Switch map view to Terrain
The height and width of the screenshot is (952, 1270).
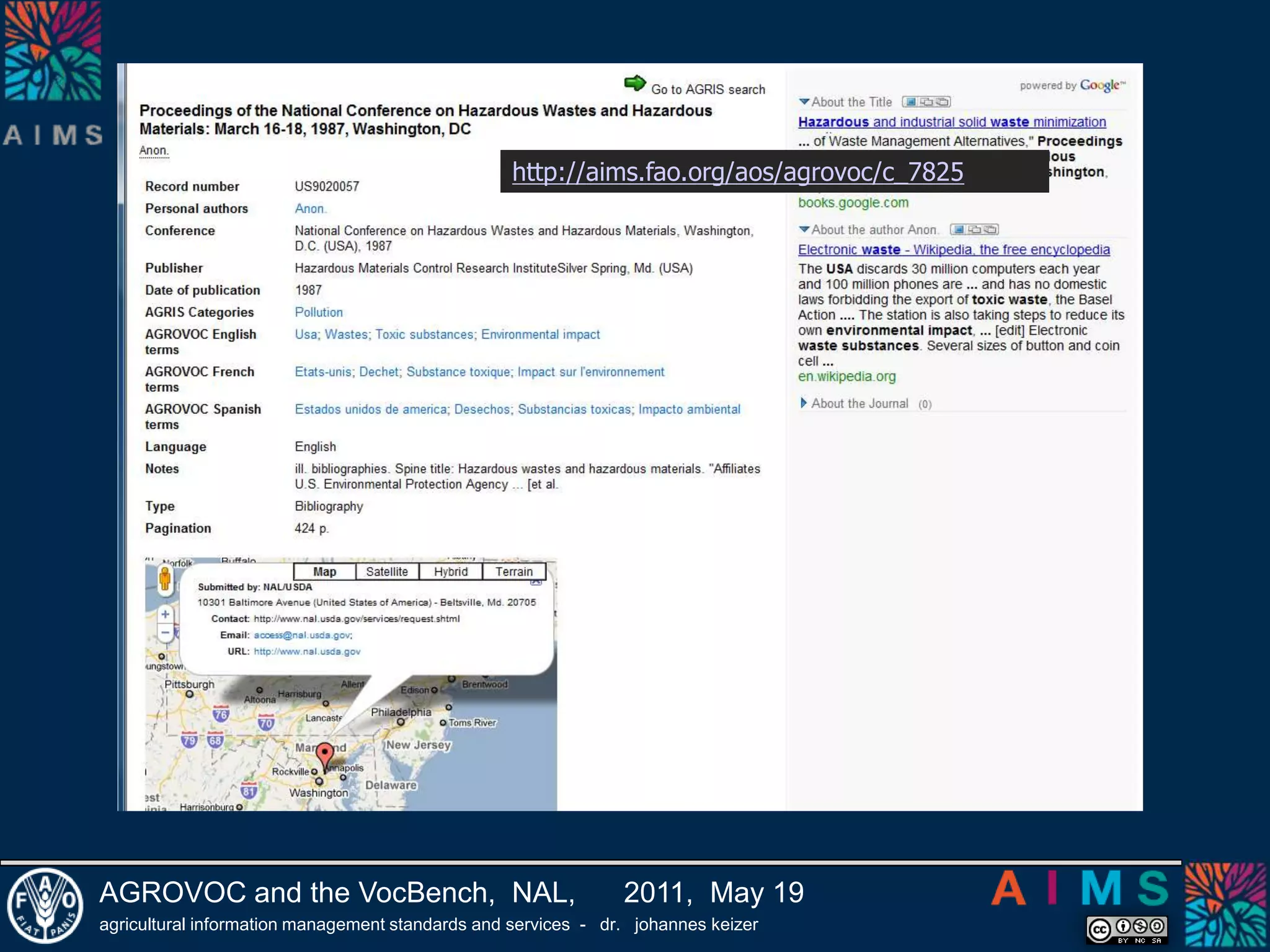coord(513,571)
